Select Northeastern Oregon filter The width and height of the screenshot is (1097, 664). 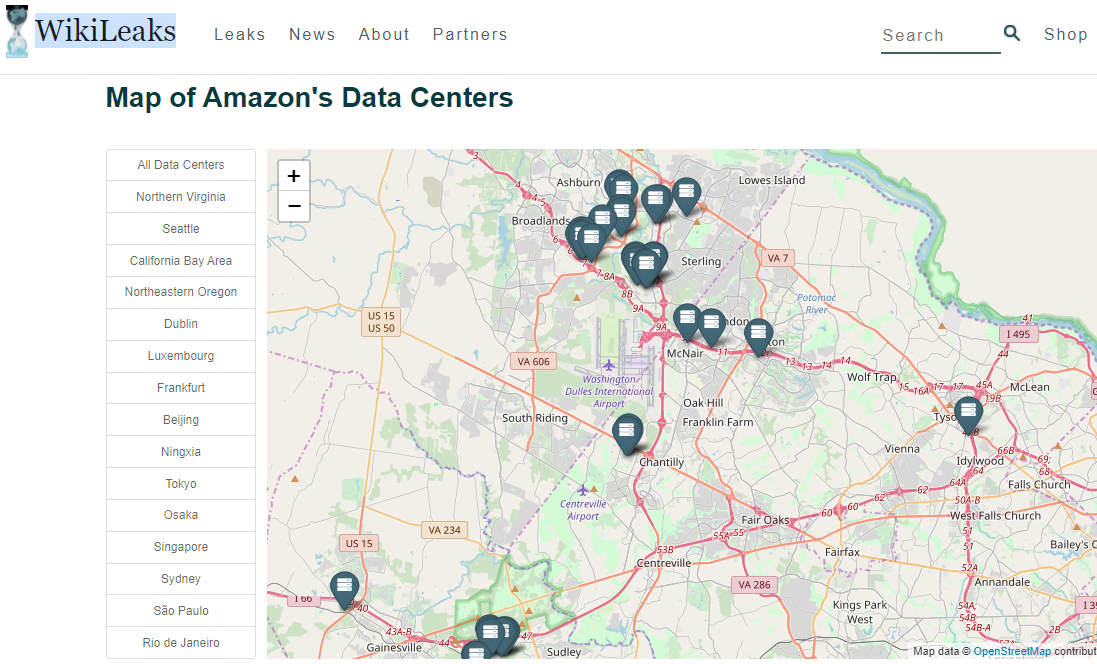tap(181, 292)
